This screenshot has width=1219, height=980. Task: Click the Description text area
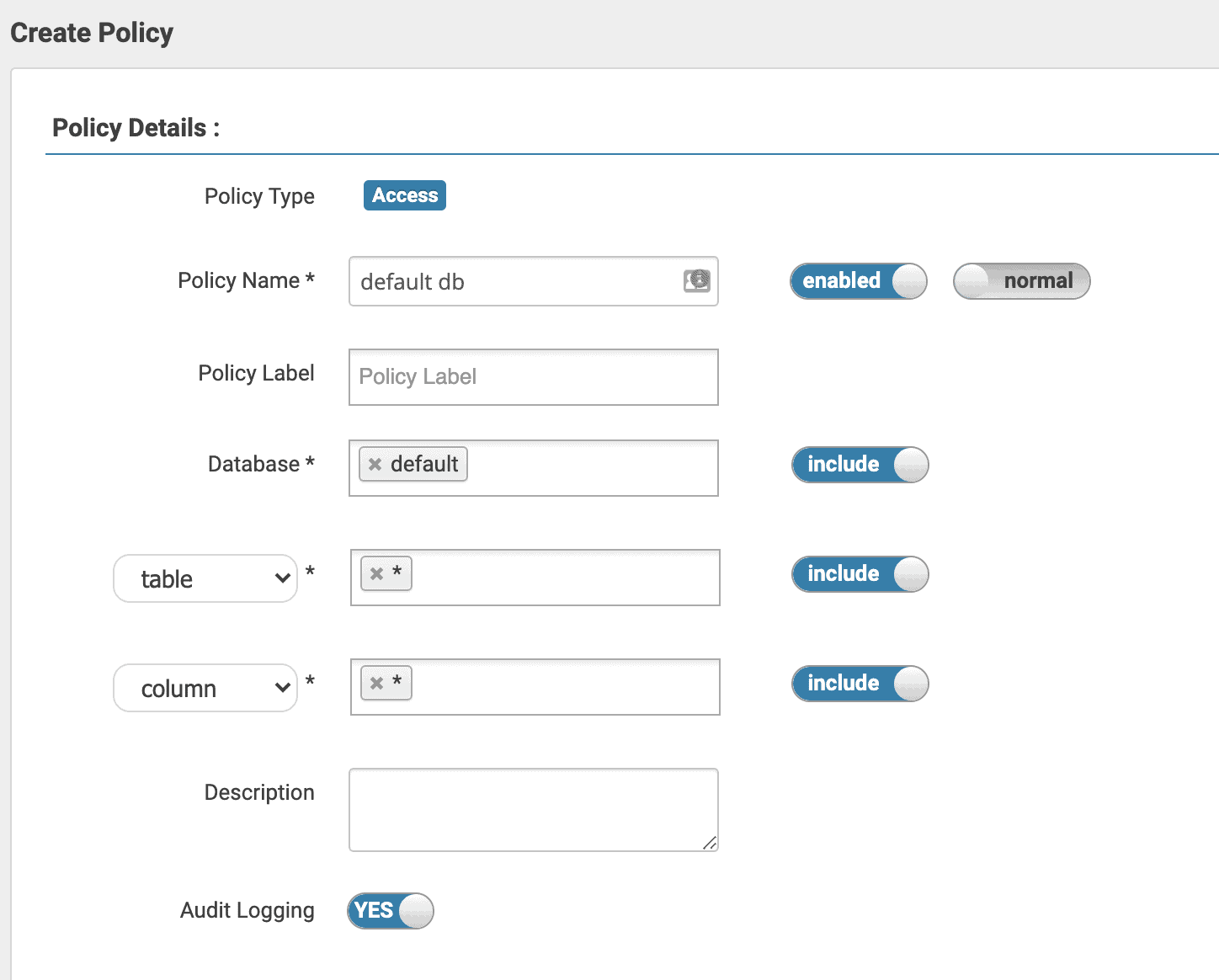point(533,808)
